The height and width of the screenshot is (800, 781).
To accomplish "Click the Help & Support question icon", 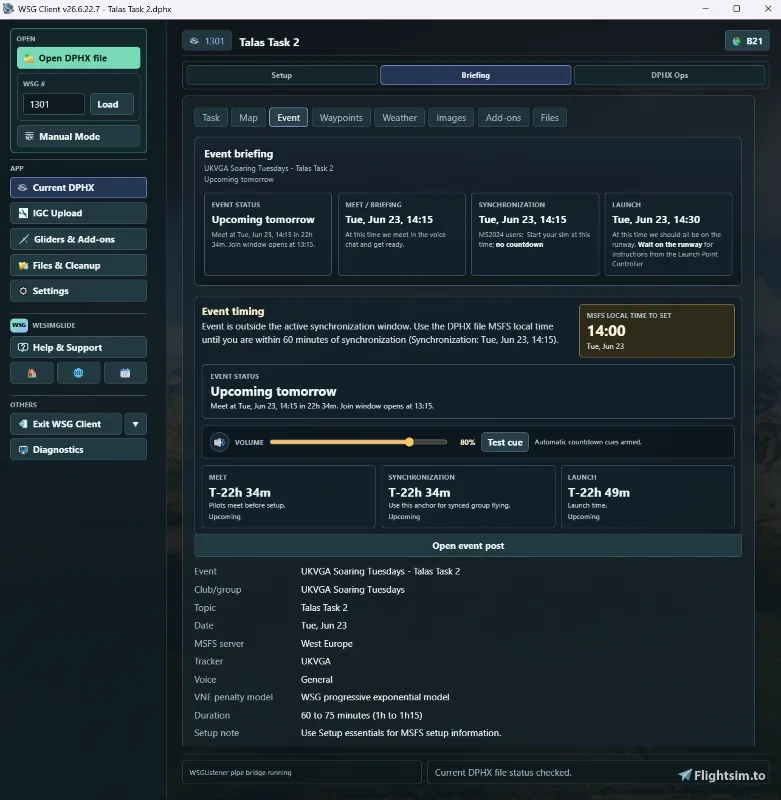I will tap(23, 347).
